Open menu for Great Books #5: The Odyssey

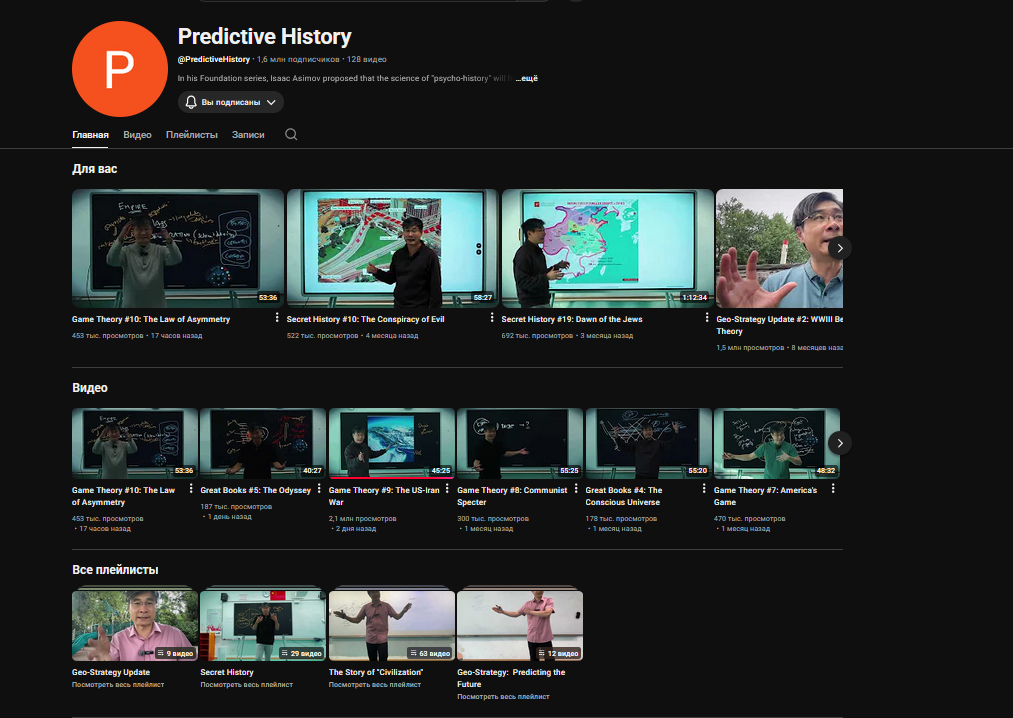pos(319,489)
